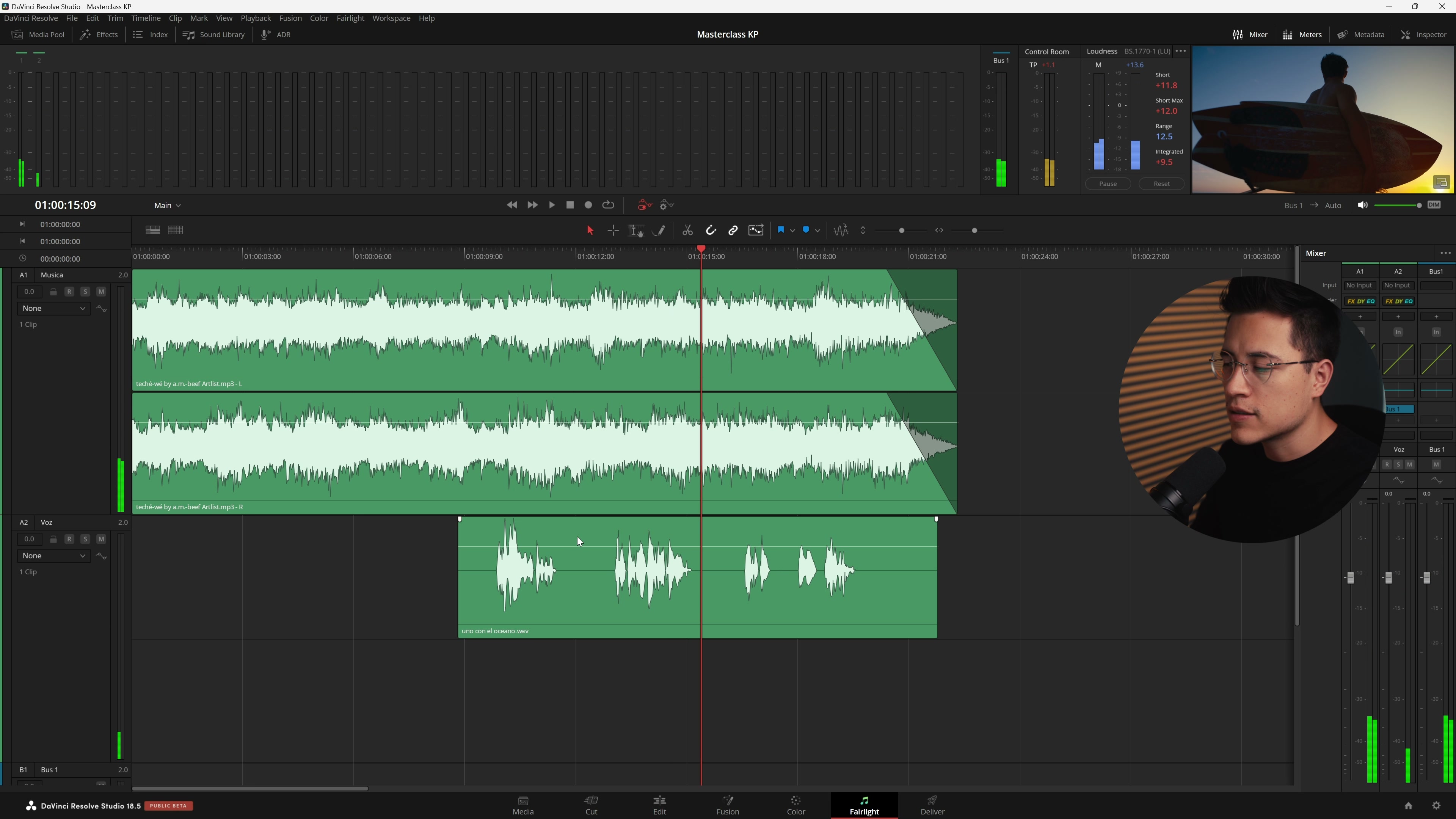Image resolution: width=1456 pixels, height=819 pixels.
Task: Toggle the Snapping magnet icon
Action: coord(711,230)
